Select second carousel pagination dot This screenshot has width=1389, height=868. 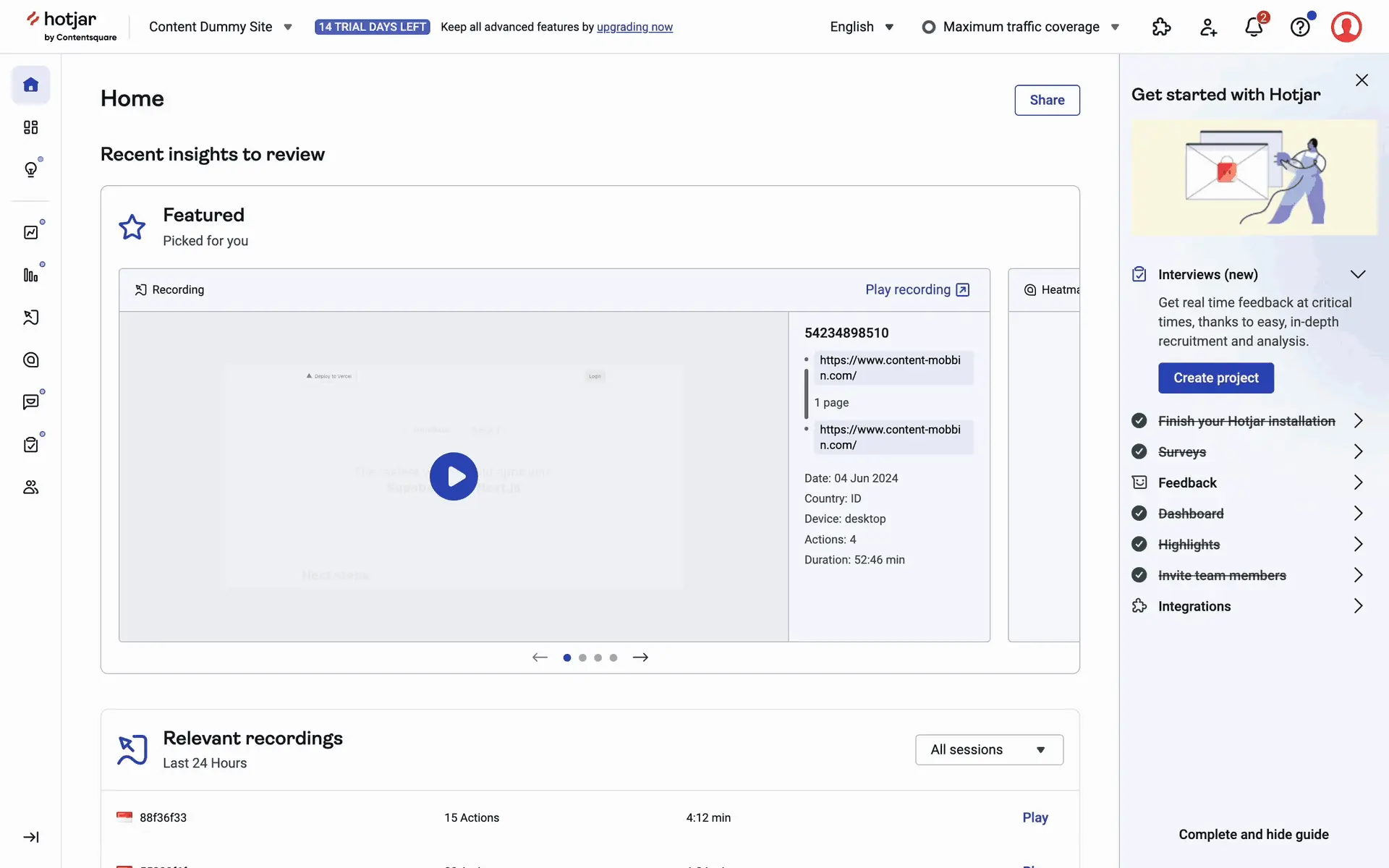(x=582, y=658)
